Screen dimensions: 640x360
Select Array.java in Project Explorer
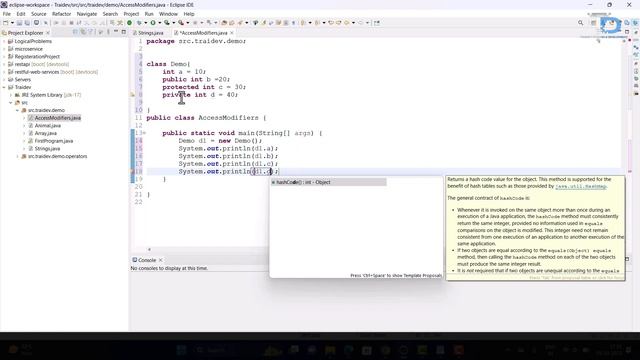(x=46, y=133)
